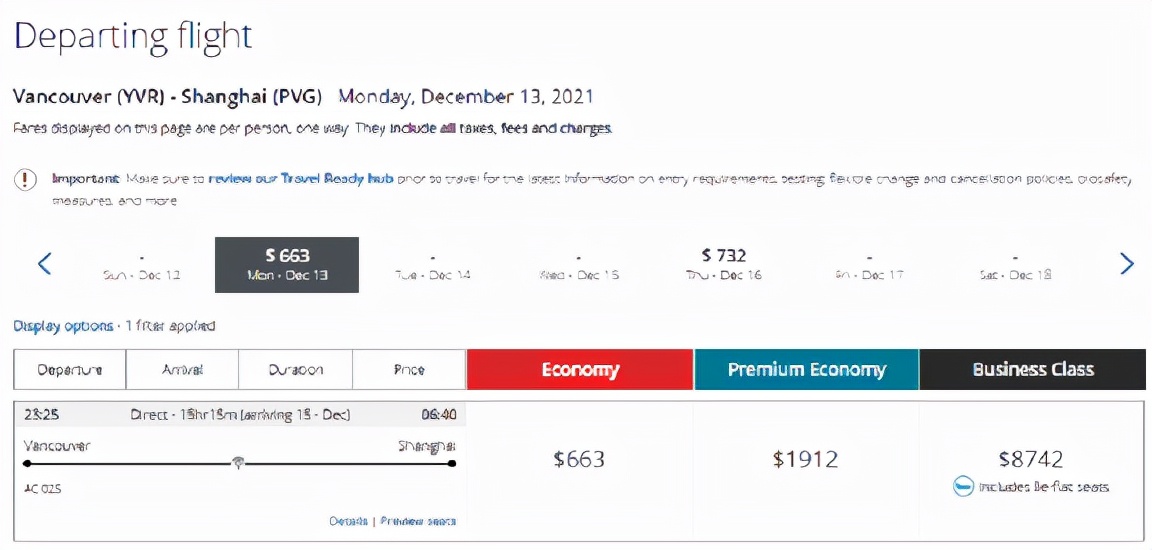Select the $8742 Business Class fare
Viewport: 1152px width, 550px height.
point(1031,459)
